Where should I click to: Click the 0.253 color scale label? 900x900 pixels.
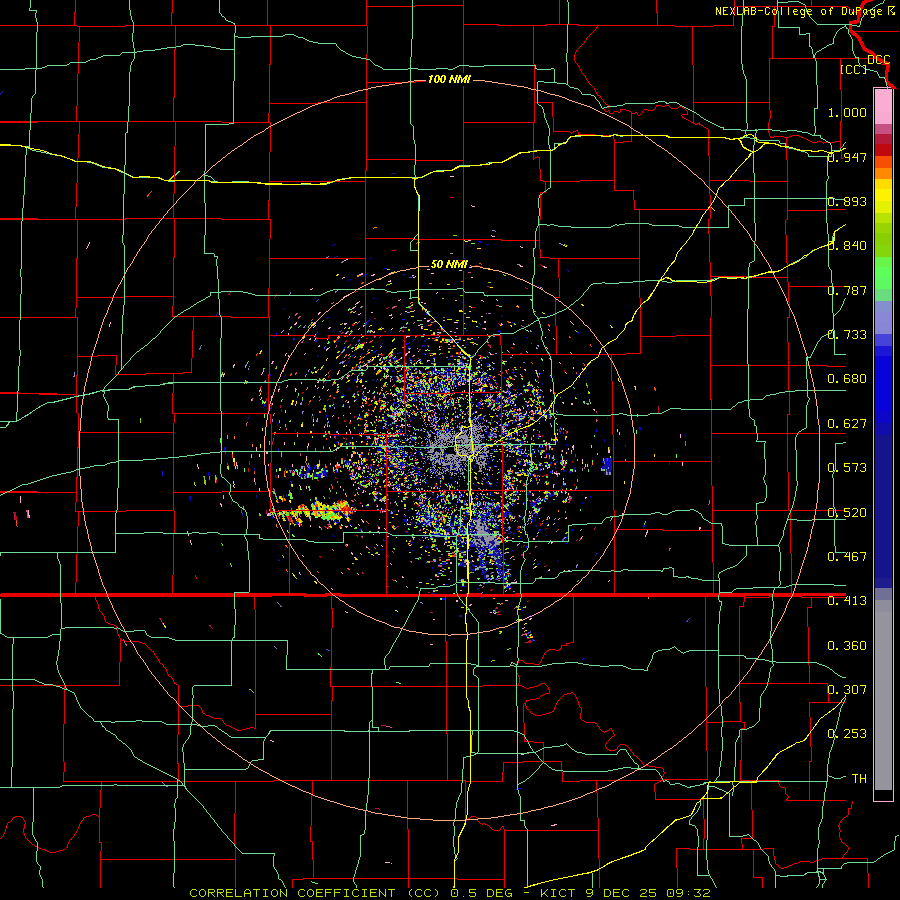[x=847, y=734]
